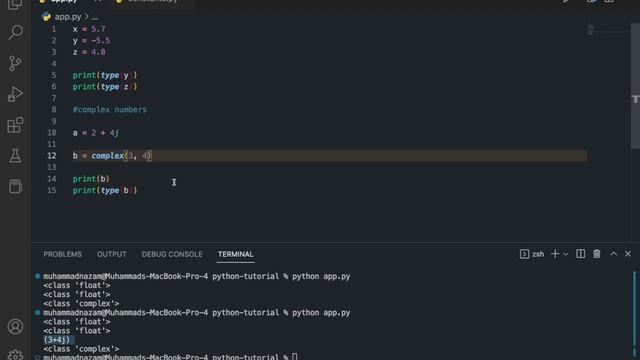Click app.py in the breadcrumb

tap(68, 17)
